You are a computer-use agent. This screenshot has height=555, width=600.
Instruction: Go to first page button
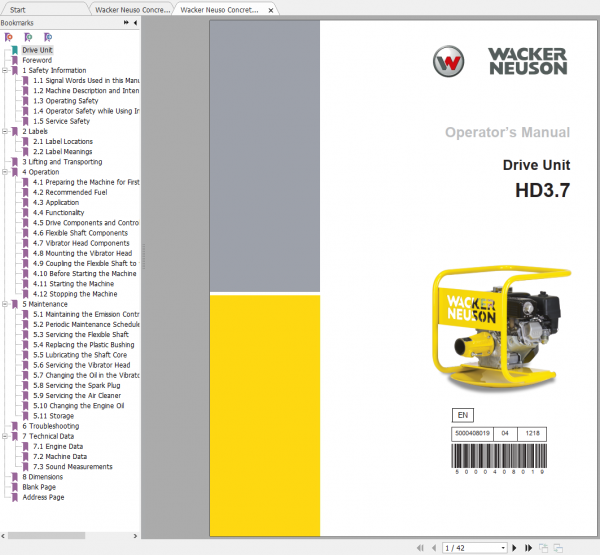(x=420, y=548)
